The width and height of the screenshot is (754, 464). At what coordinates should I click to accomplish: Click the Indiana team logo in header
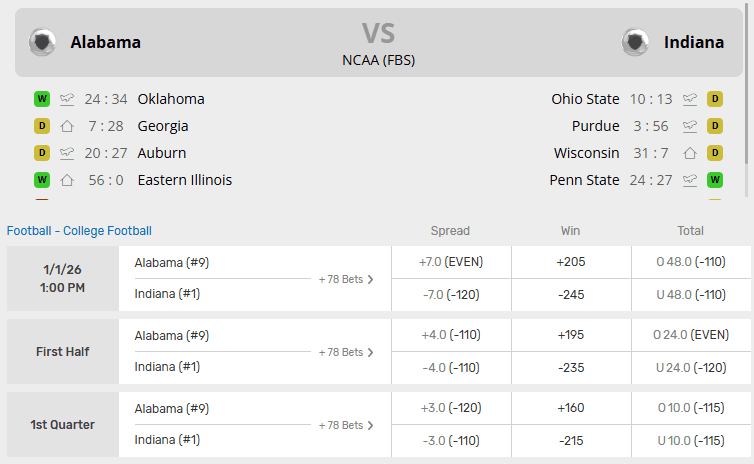[635, 42]
